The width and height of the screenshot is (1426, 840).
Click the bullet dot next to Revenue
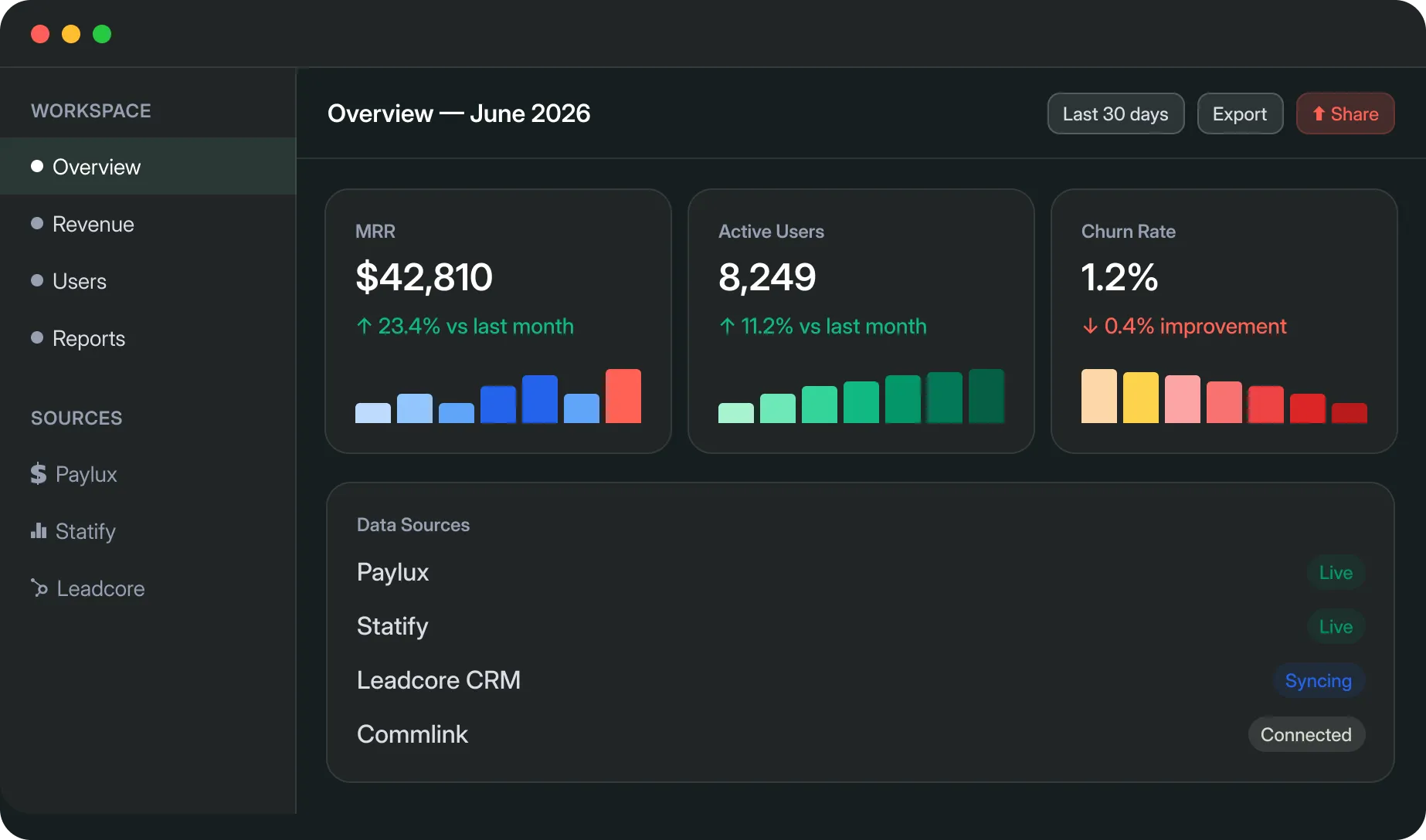[37, 223]
